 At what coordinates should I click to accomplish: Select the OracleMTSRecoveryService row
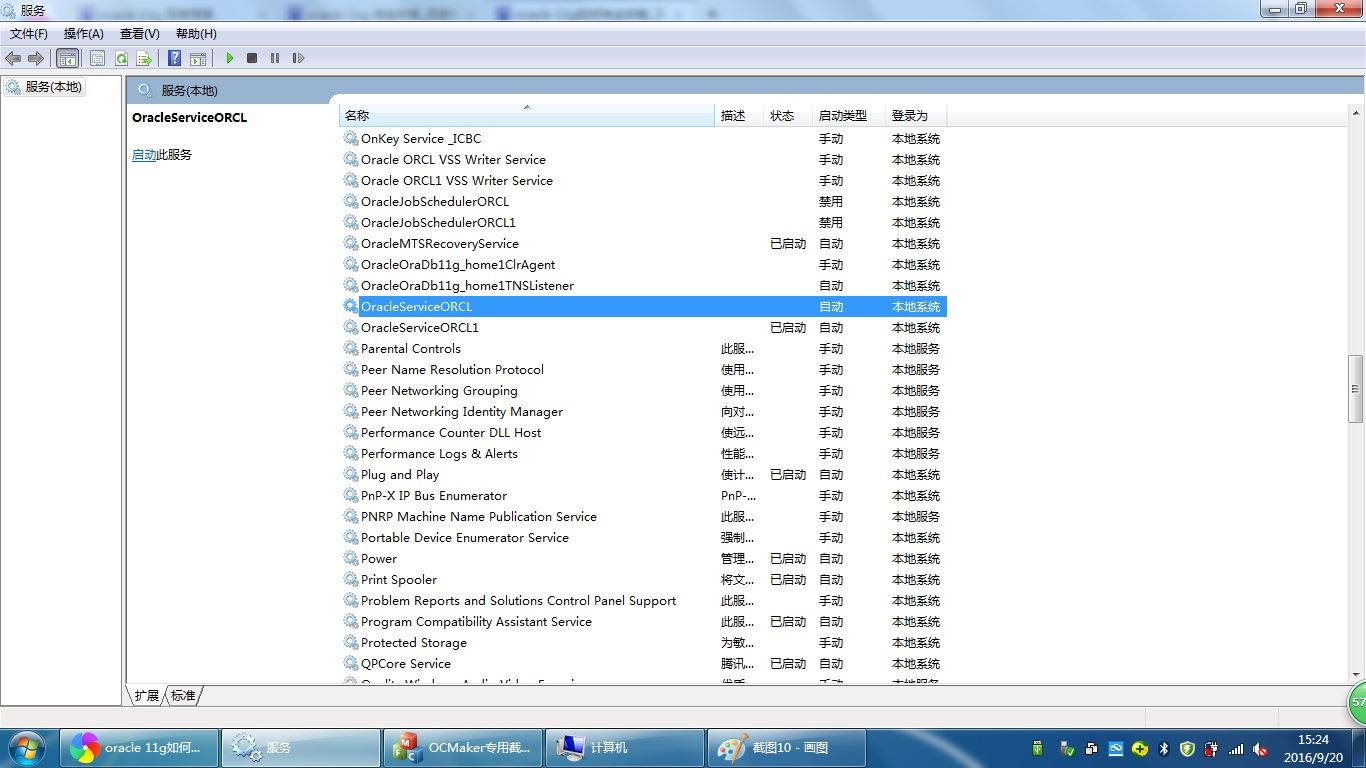point(643,244)
